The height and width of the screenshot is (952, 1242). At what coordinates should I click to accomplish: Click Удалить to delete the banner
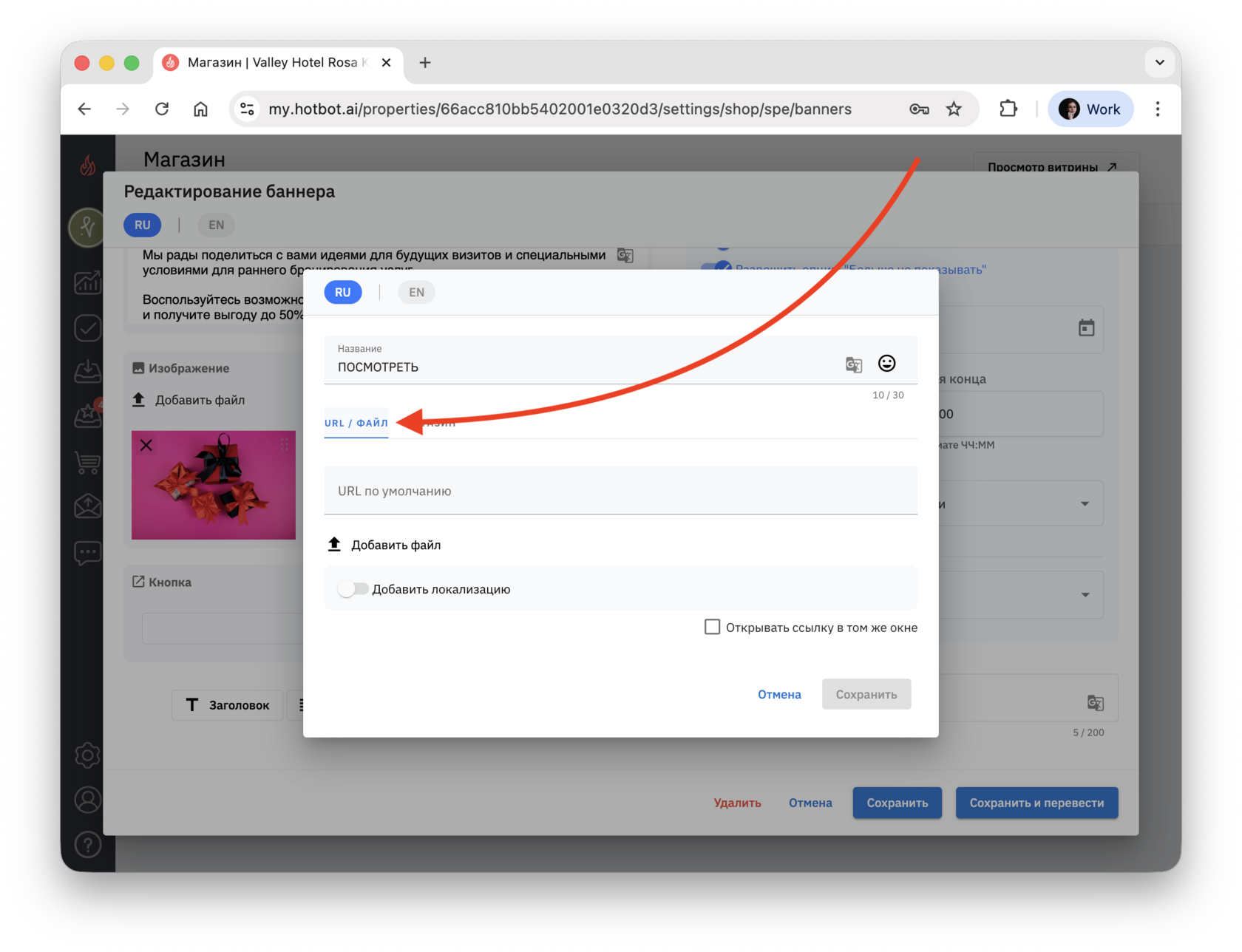tap(737, 803)
